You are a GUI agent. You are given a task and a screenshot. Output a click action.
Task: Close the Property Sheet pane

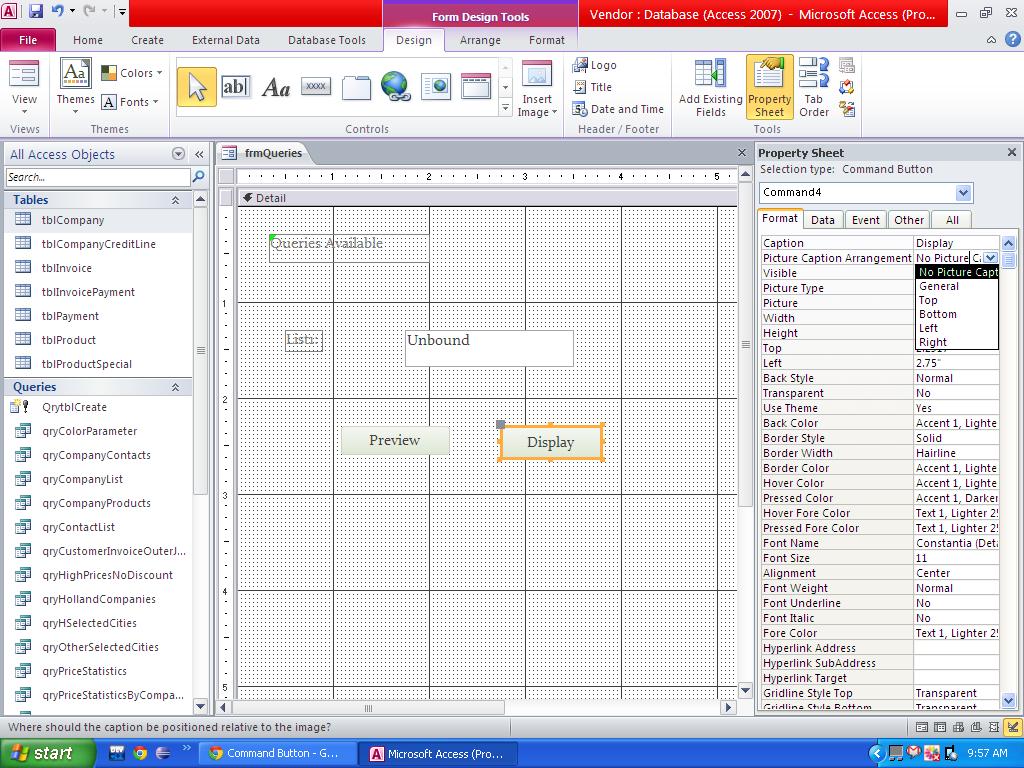(1012, 152)
